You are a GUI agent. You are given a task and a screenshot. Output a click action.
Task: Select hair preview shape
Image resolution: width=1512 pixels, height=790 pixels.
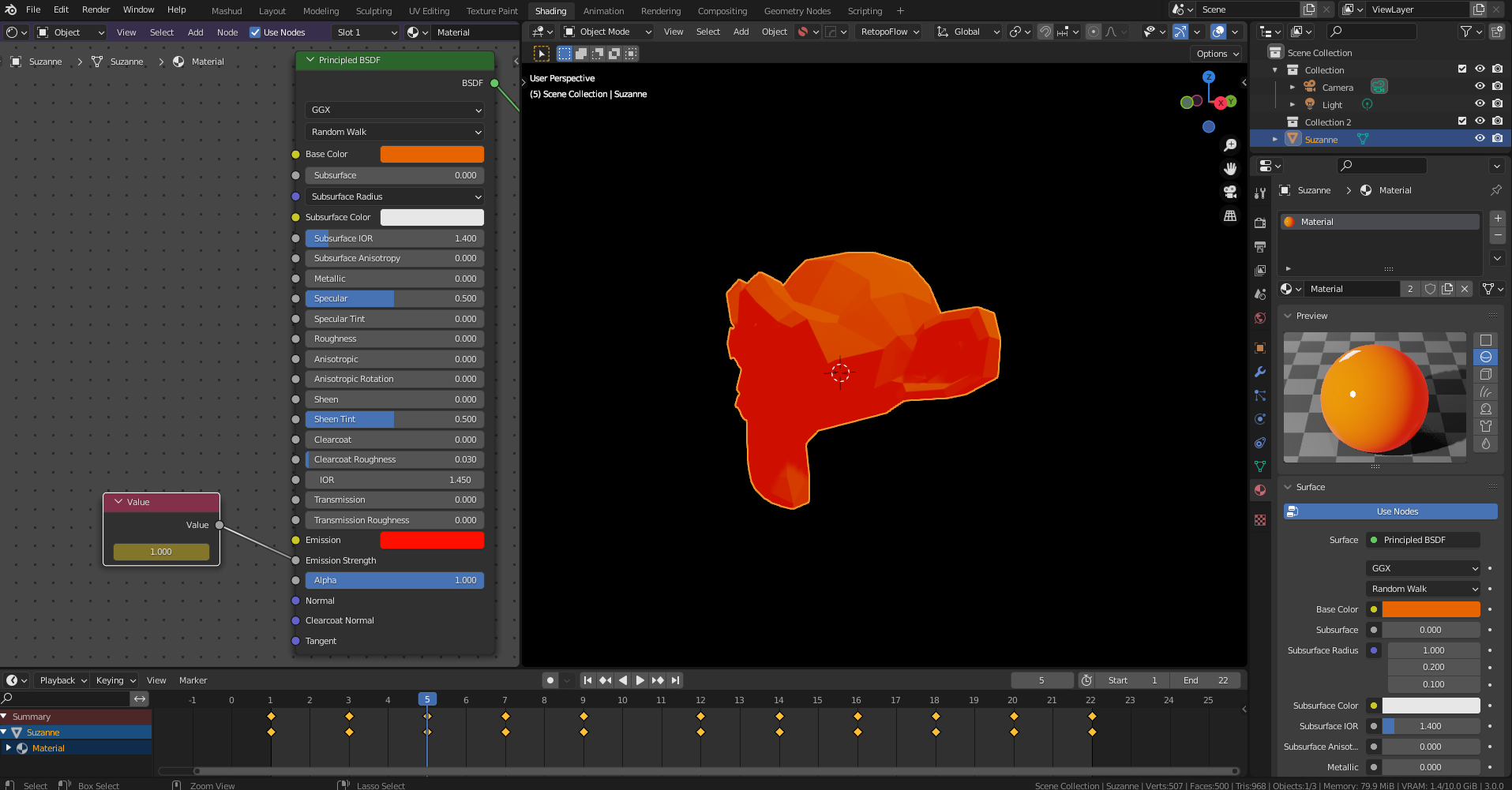click(x=1486, y=392)
